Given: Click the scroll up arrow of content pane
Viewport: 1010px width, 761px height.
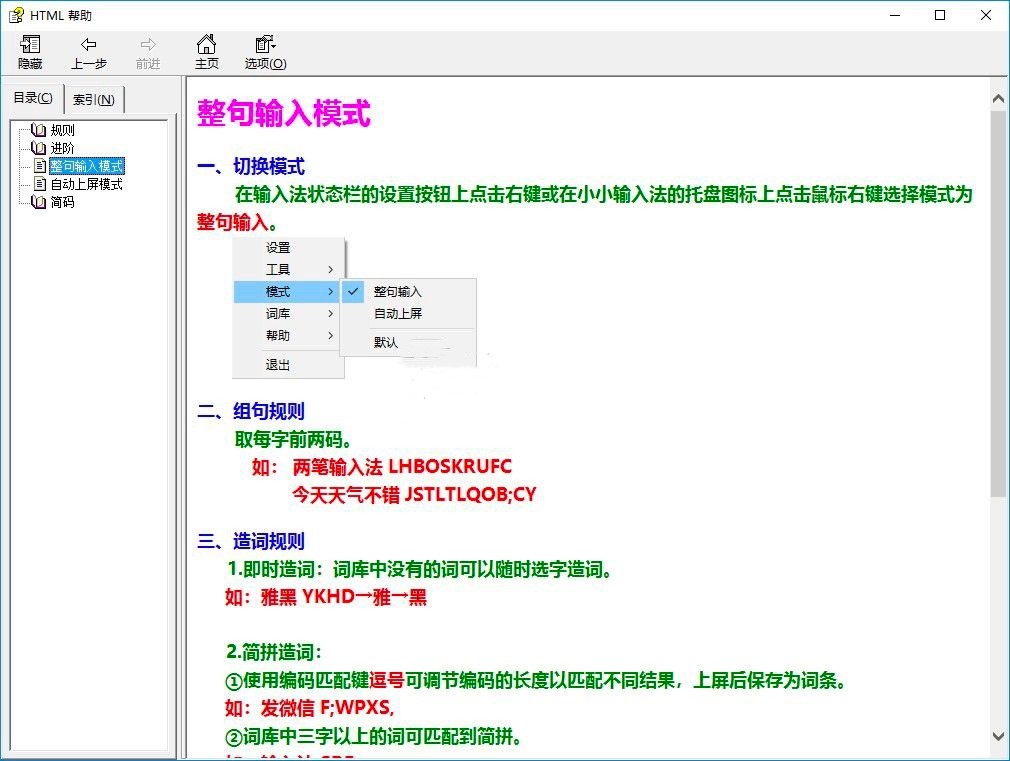Looking at the screenshot, I should tap(998, 99).
